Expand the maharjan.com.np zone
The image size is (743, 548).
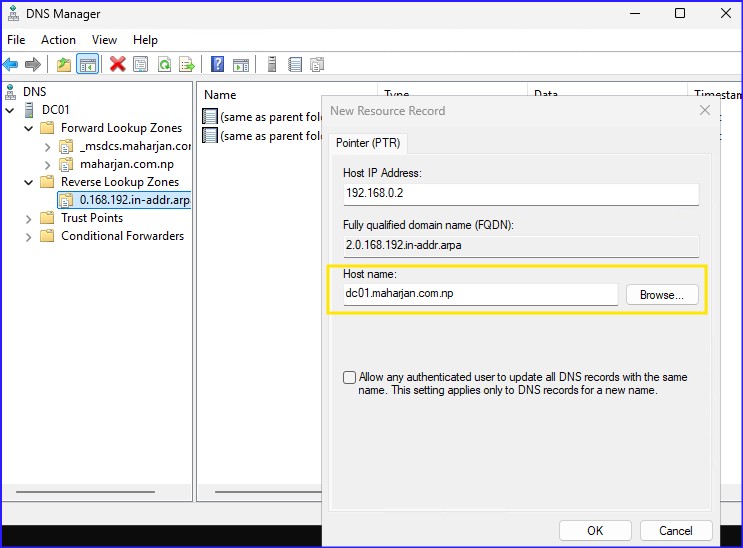point(47,164)
